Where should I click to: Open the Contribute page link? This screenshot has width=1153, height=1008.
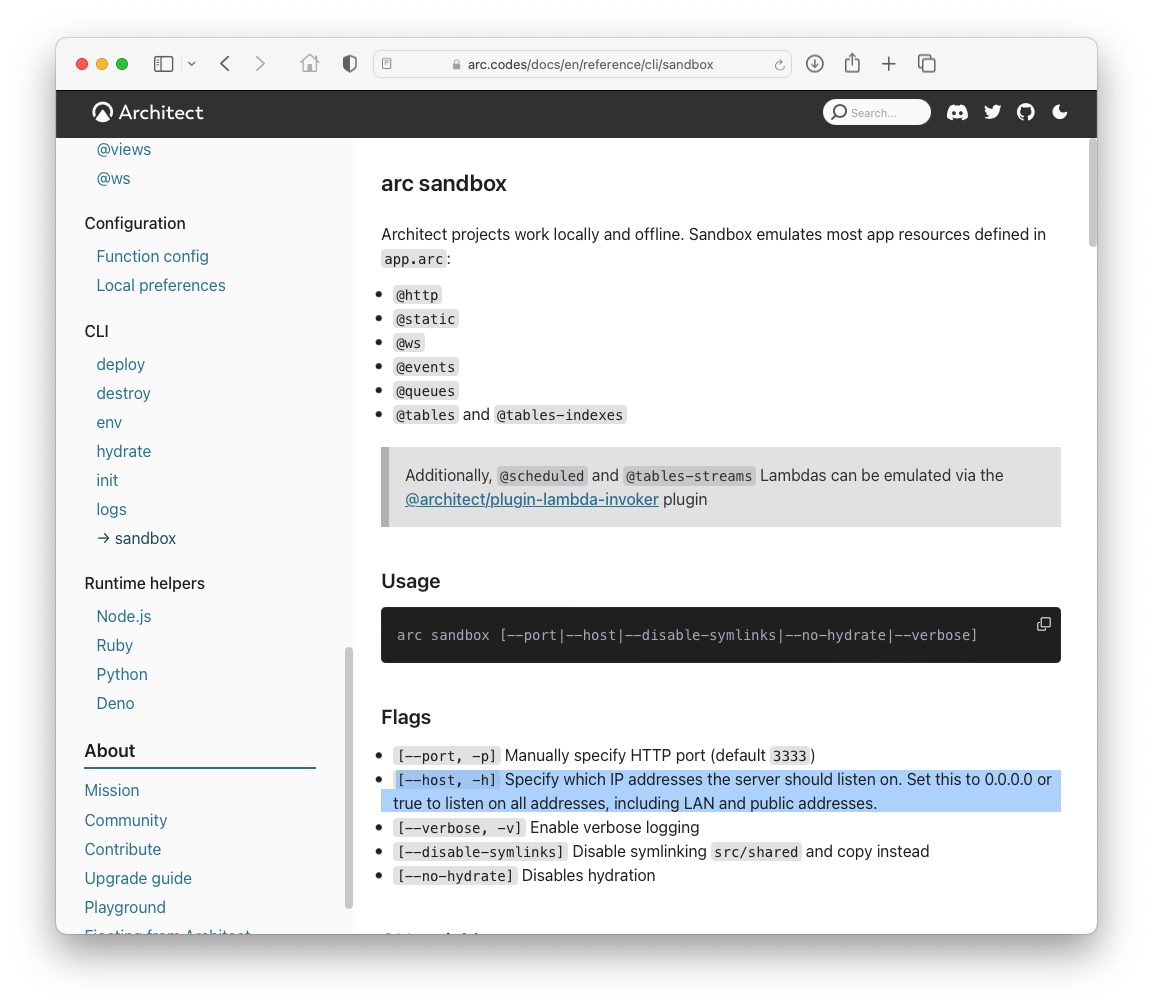pos(123,849)
